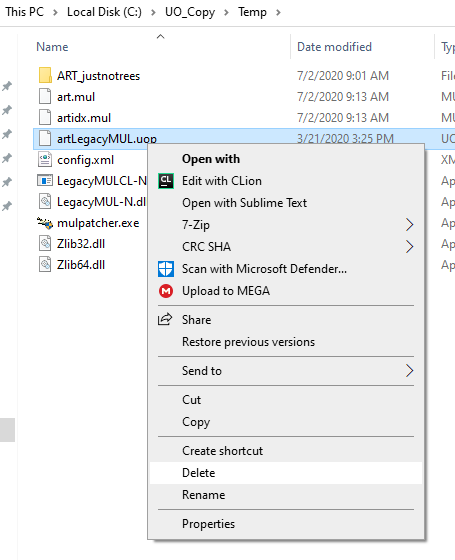Viewport: 455px width, 560px height.
Task: Select the LegacyMULCL-N application icon
Action: click(45, 181)
